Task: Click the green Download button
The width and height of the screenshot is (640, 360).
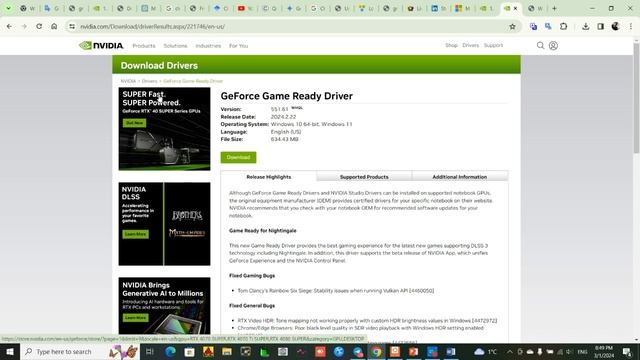Action: pyautogui.click(x=238, y=157)
